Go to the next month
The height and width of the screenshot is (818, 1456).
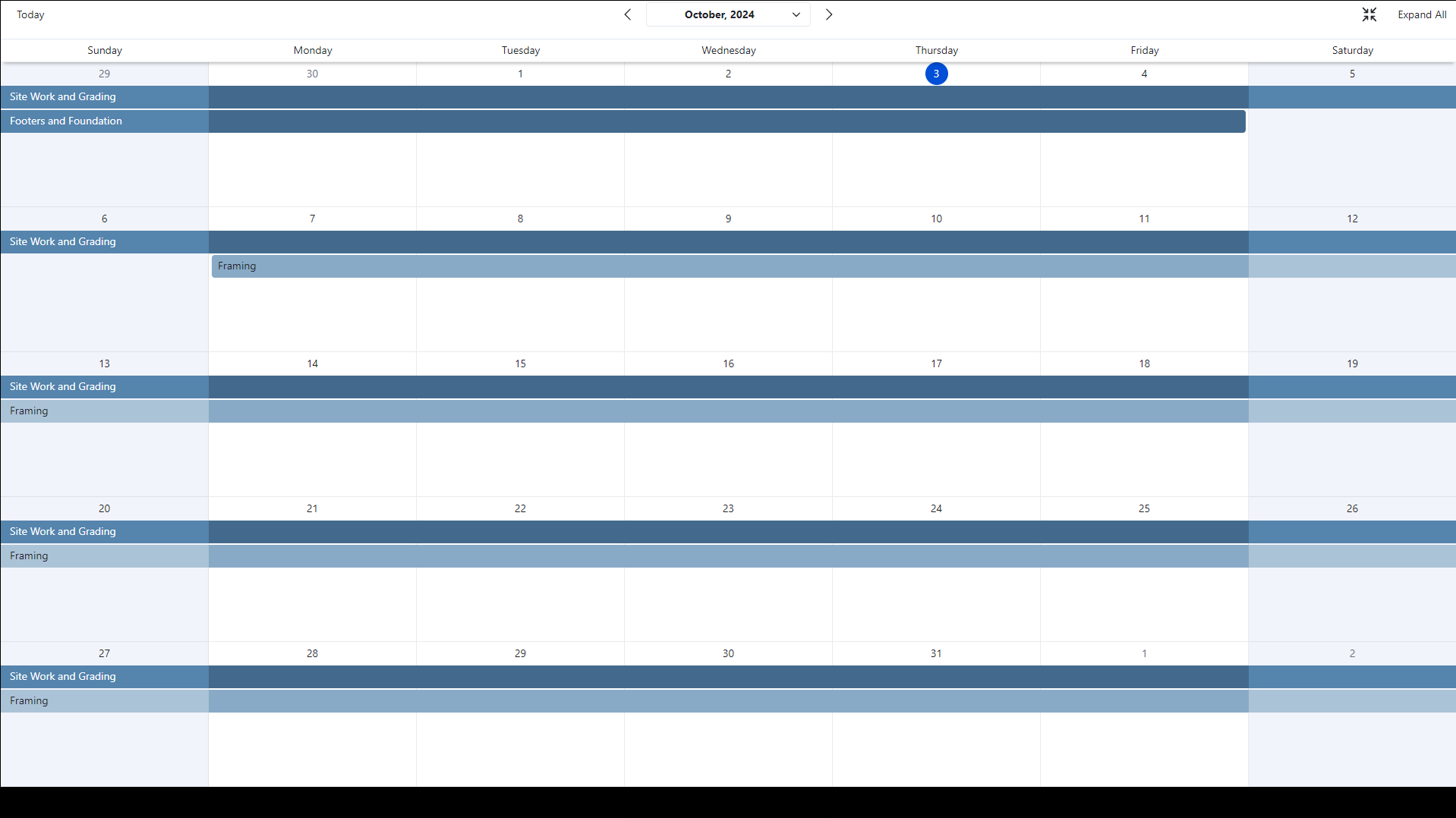829,14
